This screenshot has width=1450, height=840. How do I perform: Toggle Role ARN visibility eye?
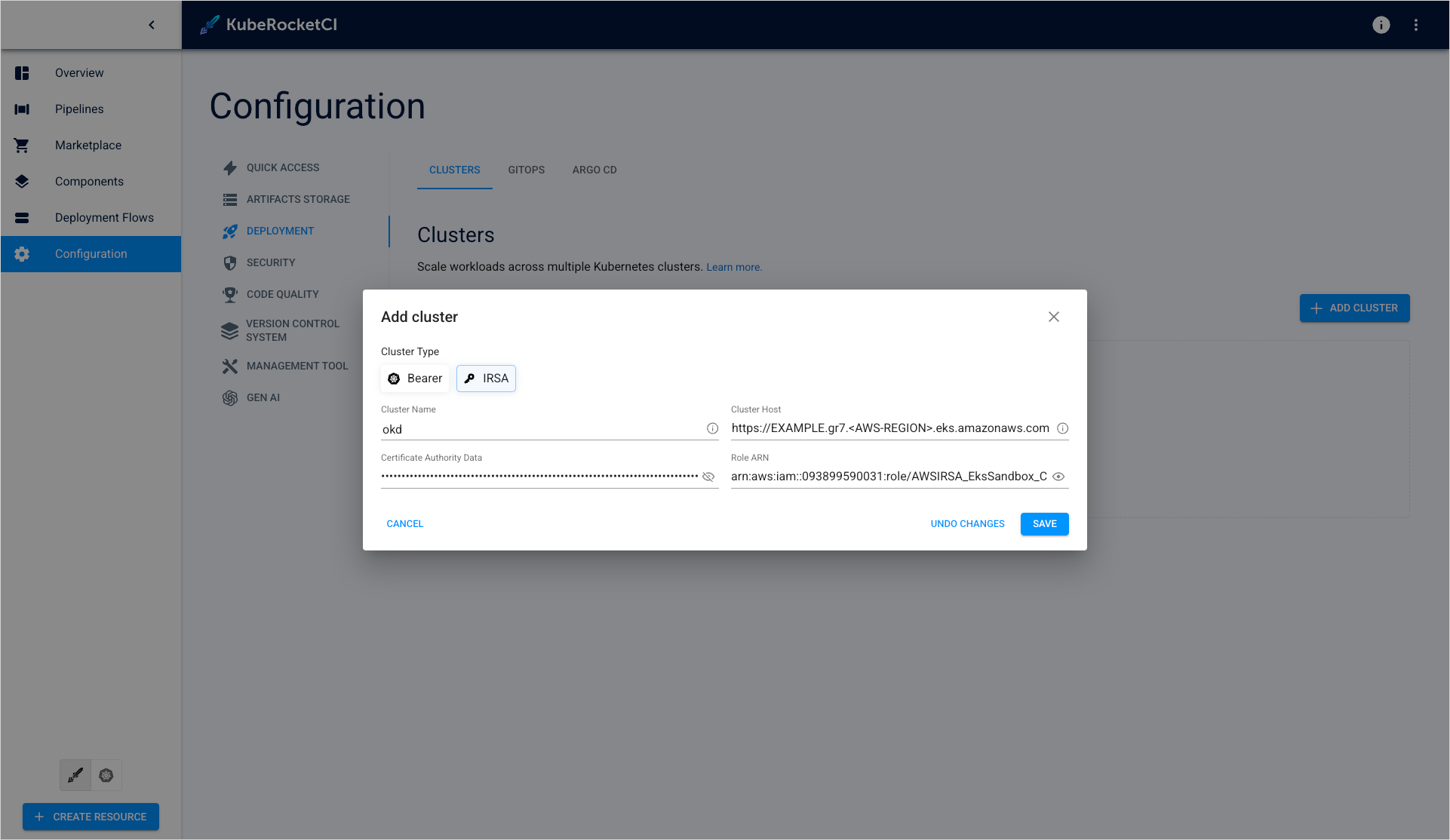pyautogui.click(x=1058, y=477)
